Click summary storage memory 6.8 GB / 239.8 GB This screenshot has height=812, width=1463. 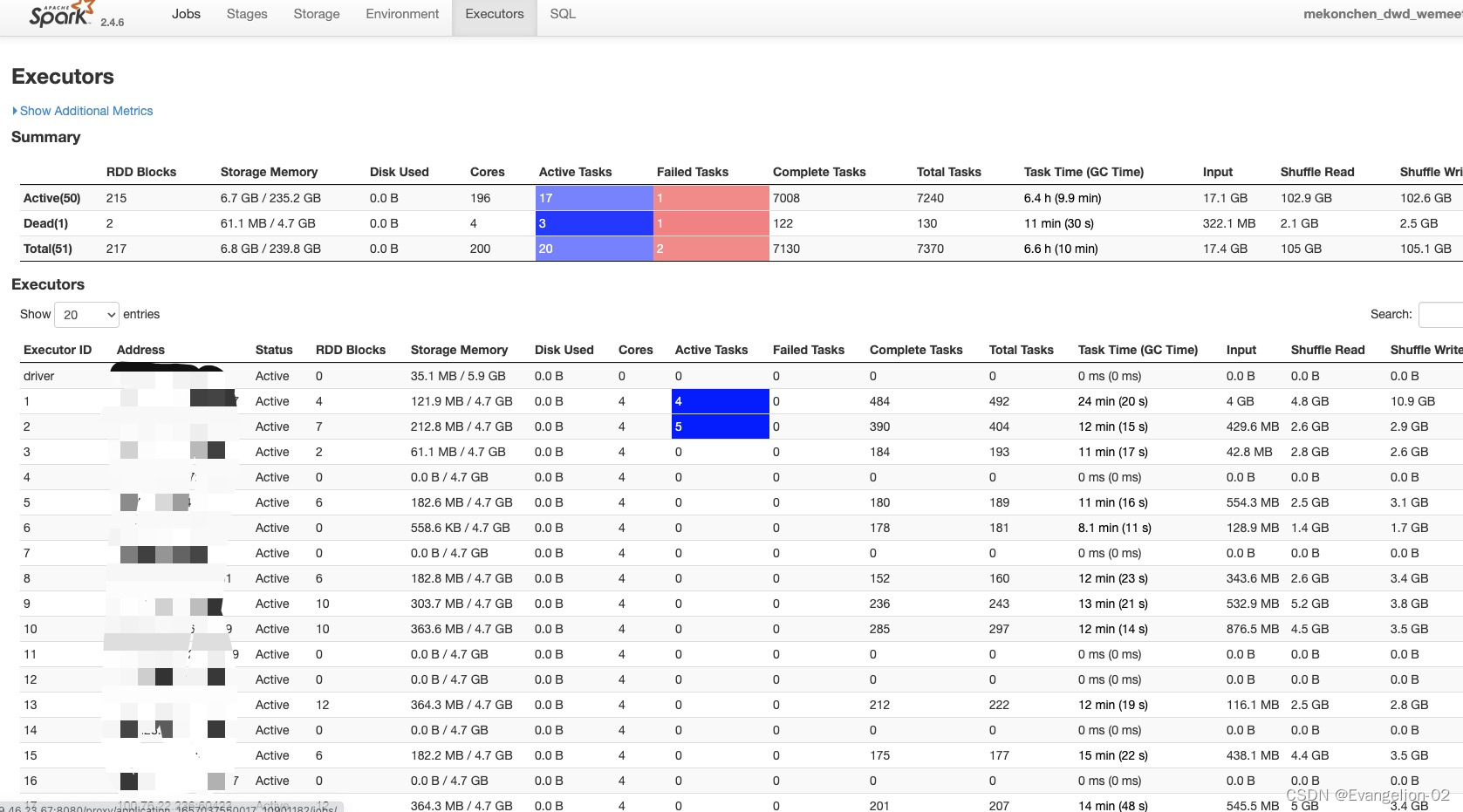coord(270,249)
